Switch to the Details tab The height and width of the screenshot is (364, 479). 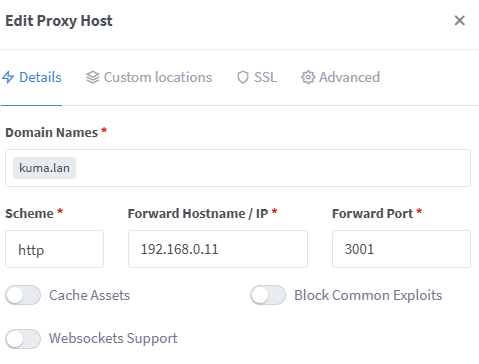(32, 77)
